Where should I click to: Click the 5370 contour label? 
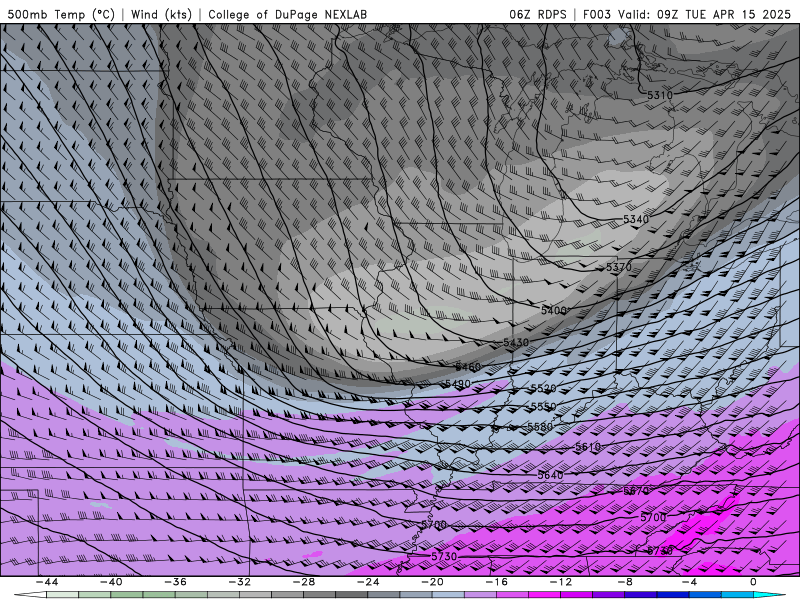click(x=618, y=267)
